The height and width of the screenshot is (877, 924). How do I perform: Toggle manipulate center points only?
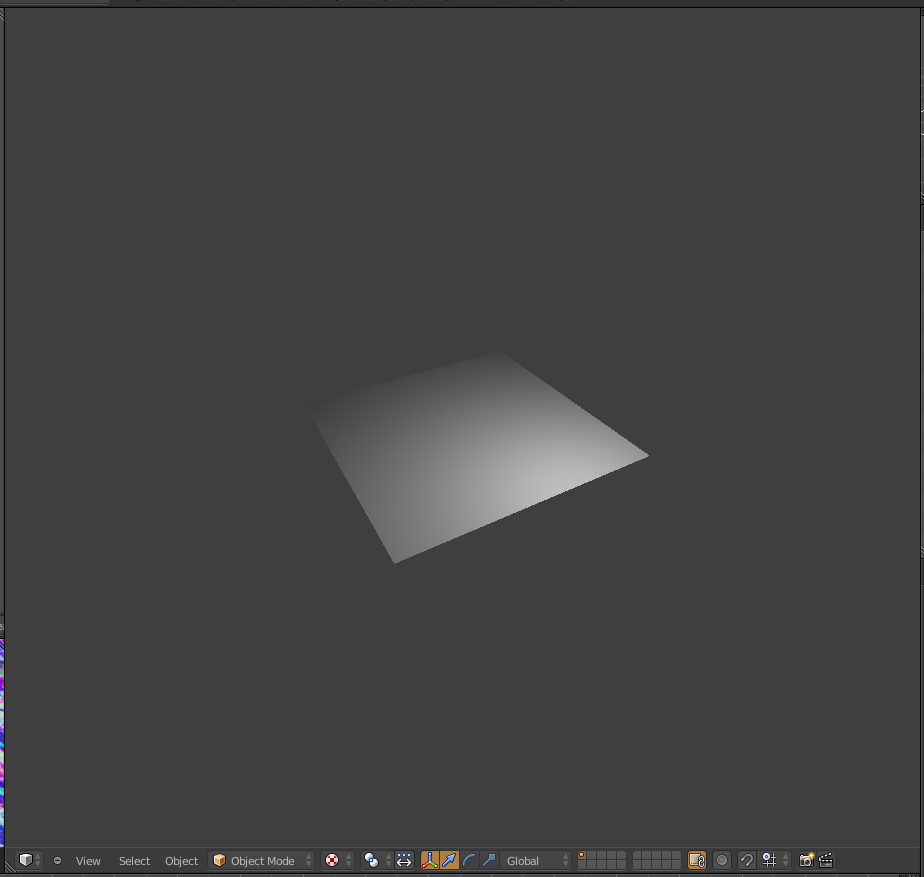[404, 860]
